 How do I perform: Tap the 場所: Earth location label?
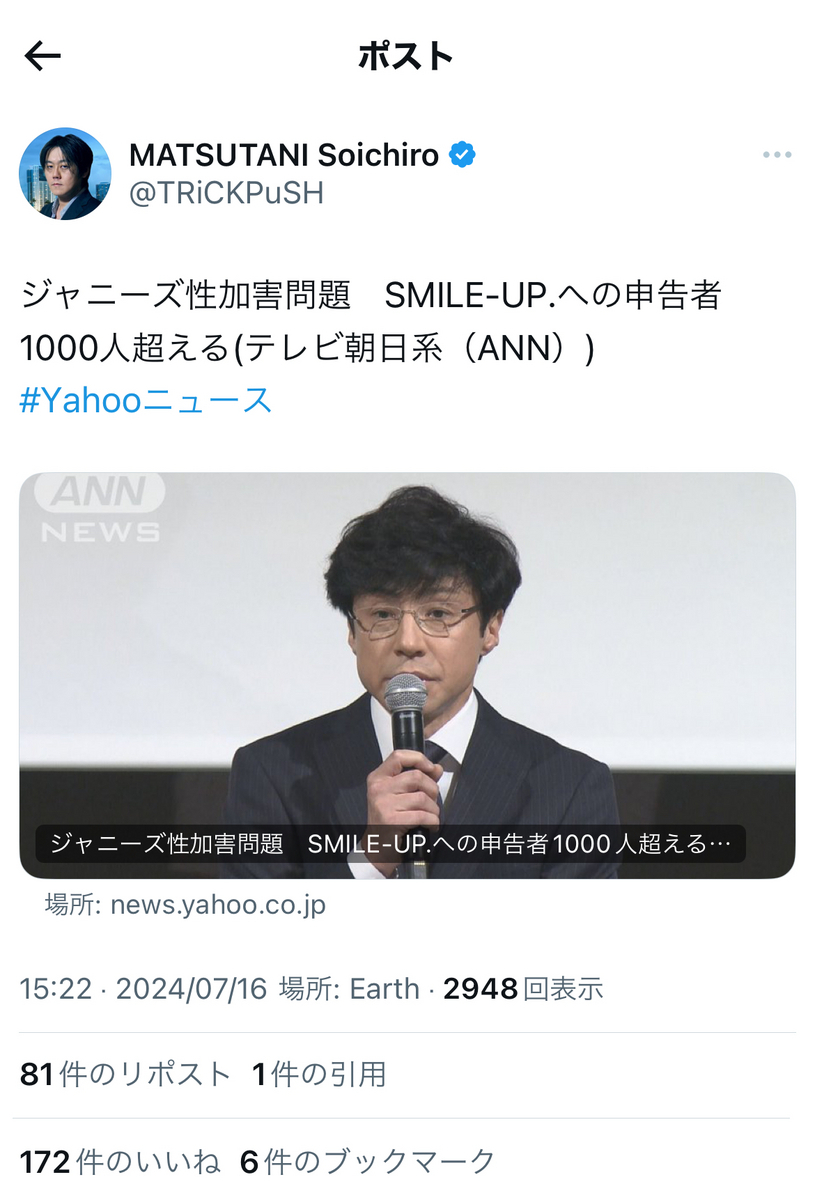coord(349,990)
